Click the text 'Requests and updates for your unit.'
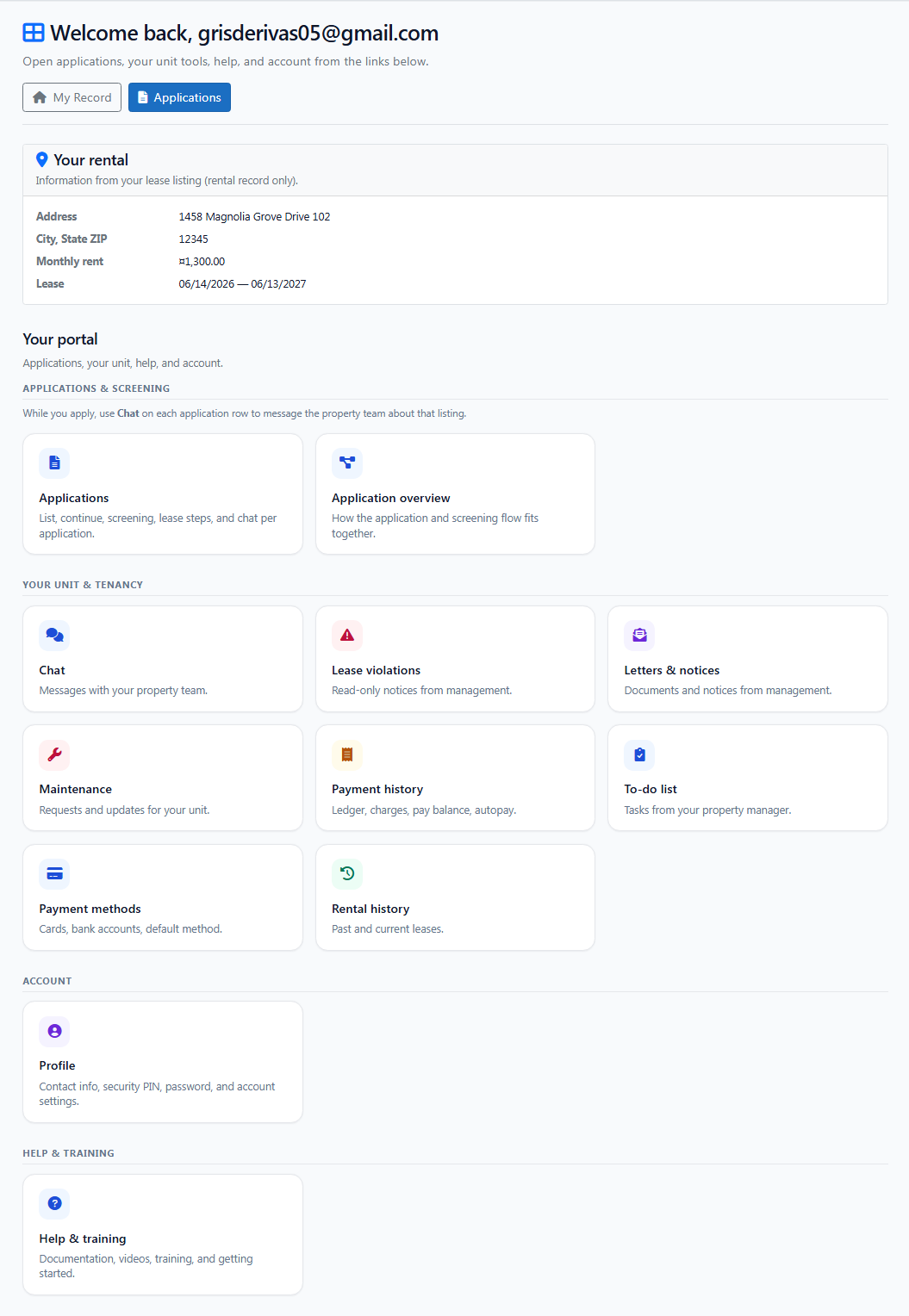 tap(124, 810)
